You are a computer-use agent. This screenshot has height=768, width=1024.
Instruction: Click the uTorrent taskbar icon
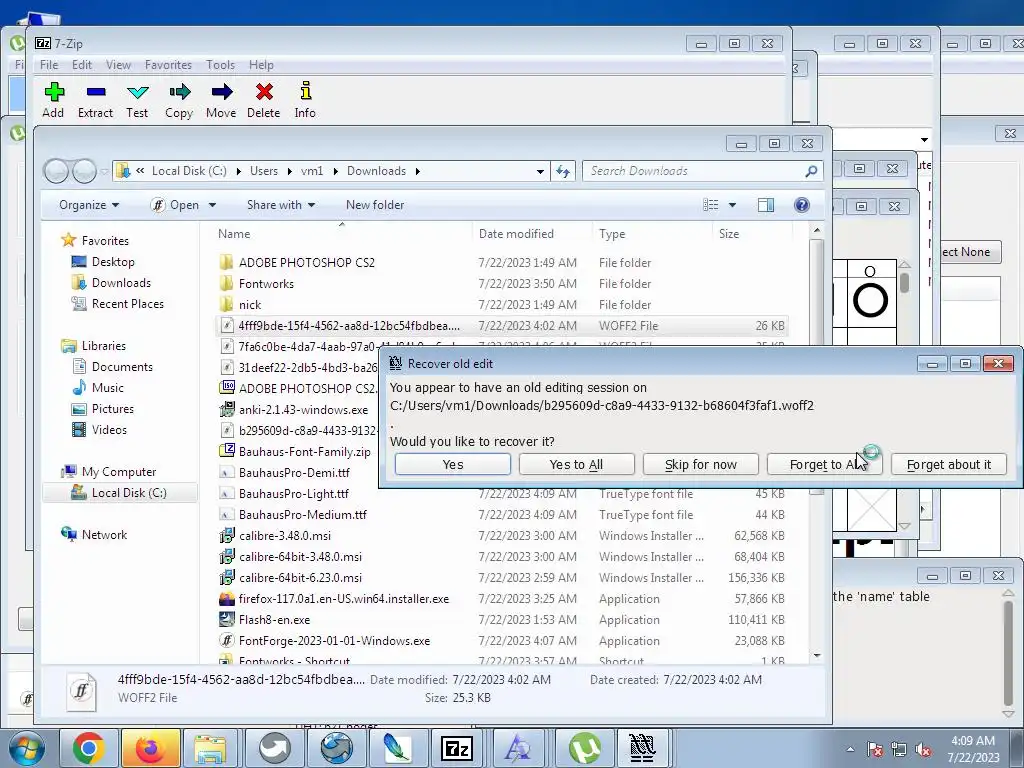pos(584,748)
